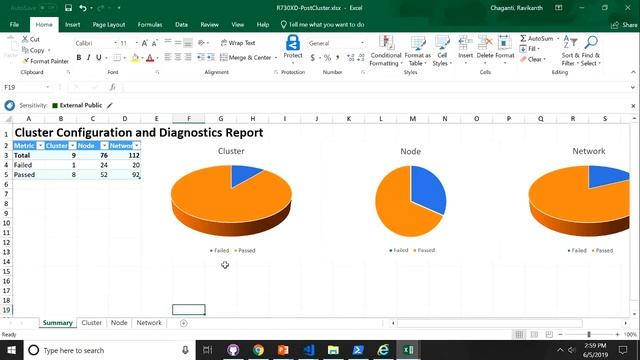Image resolution: width=640 pixels, height=360 pixels.
Task: Open the Cluster sheet tab
Action: pyautogui.click(x=91, y=322)
